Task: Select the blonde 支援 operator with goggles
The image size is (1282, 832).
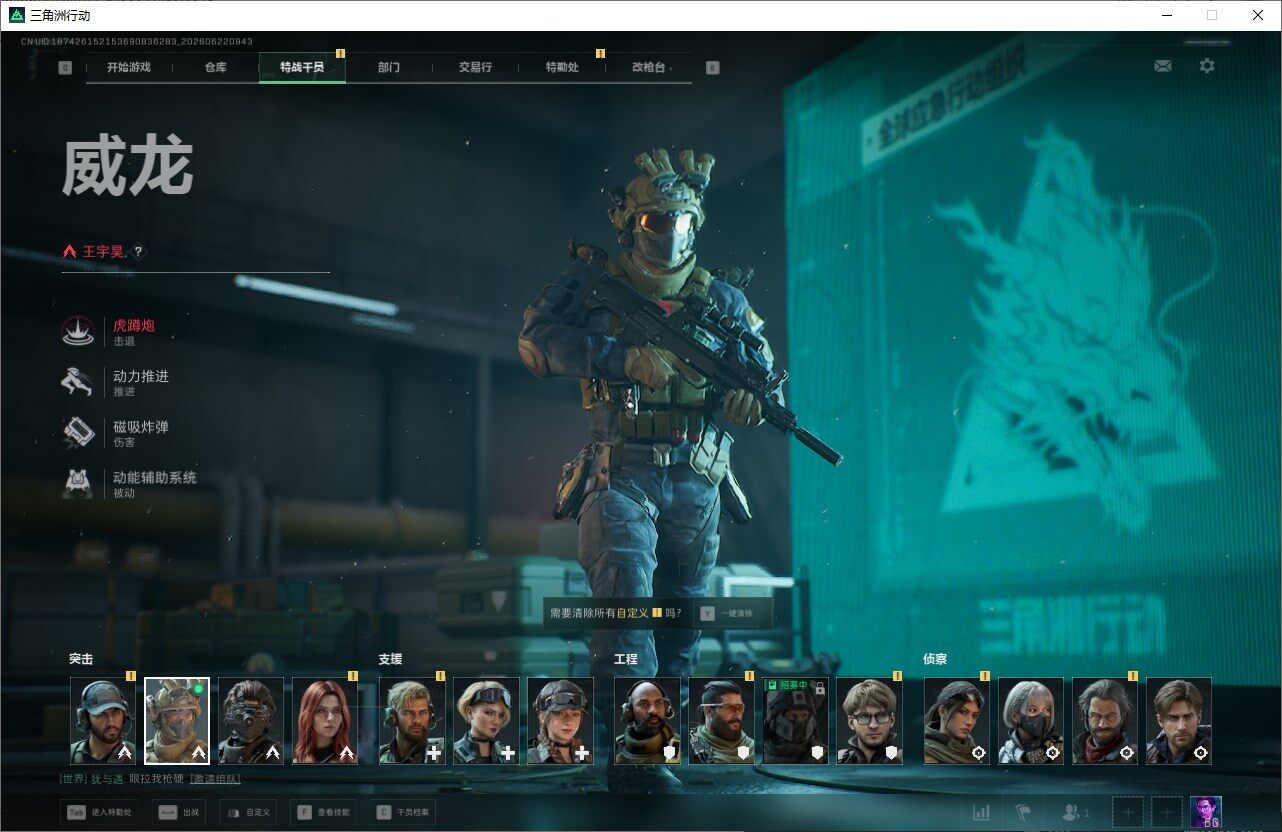Action: coord(486,721)
